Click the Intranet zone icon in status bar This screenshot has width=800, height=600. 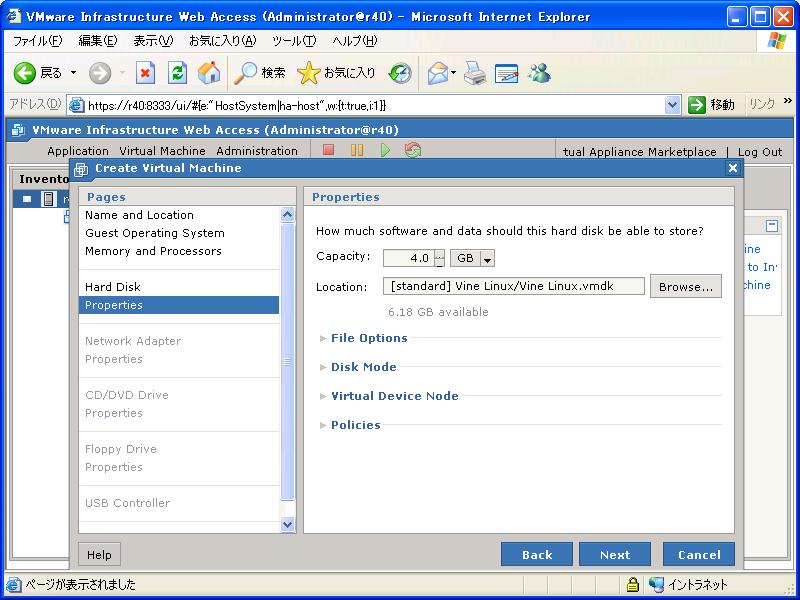[x=657, y=584]
